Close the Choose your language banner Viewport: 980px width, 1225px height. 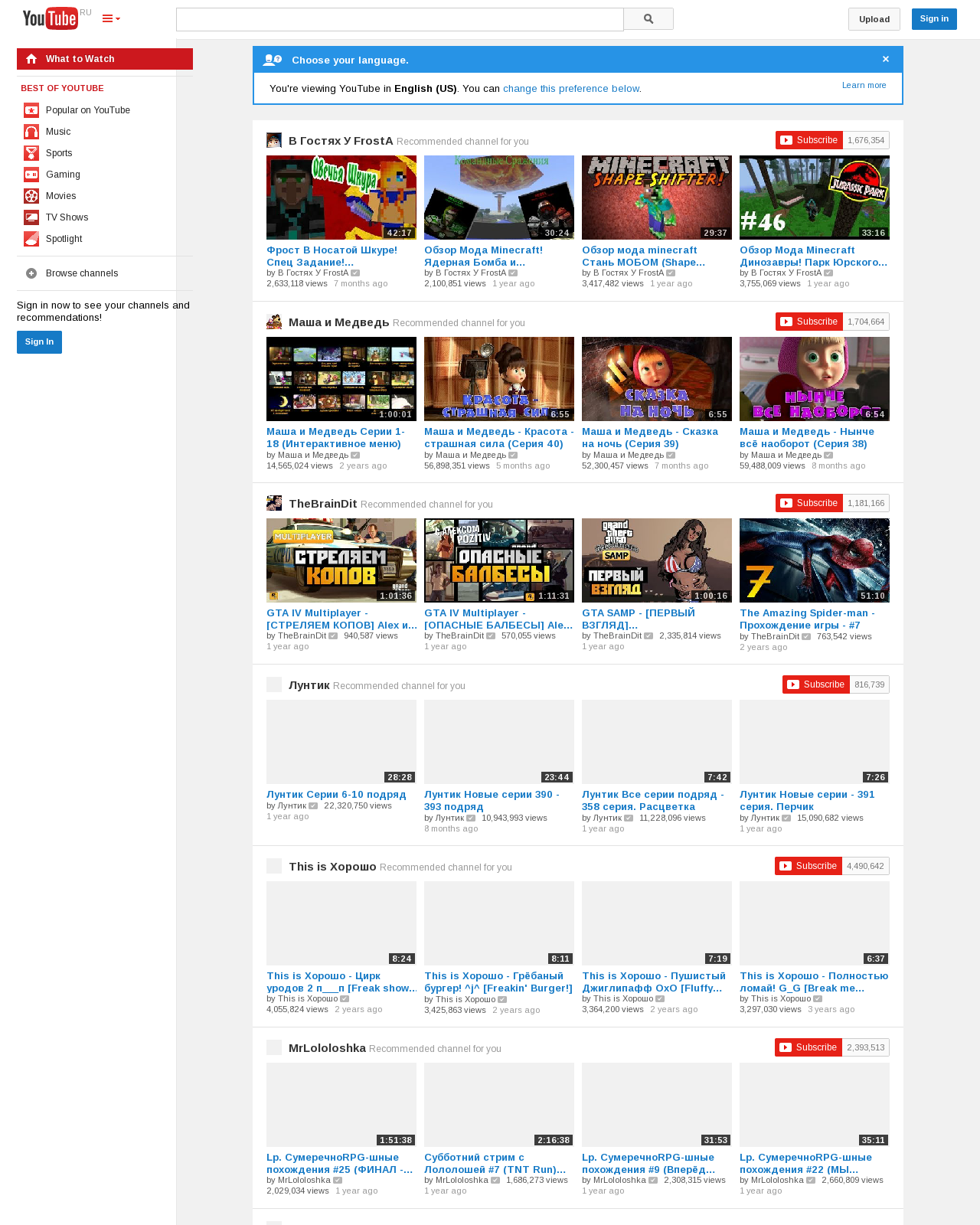[x=886, y=59]
